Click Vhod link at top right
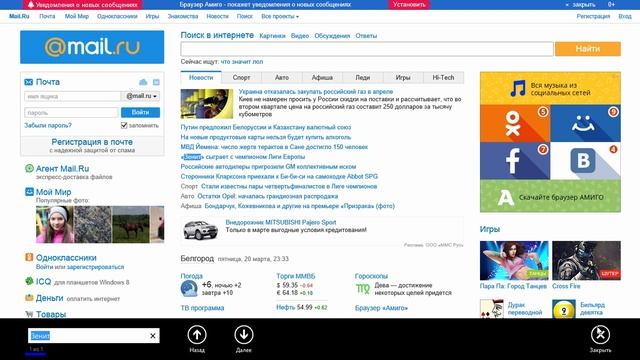The image size is (640, 360). [625, 16]
